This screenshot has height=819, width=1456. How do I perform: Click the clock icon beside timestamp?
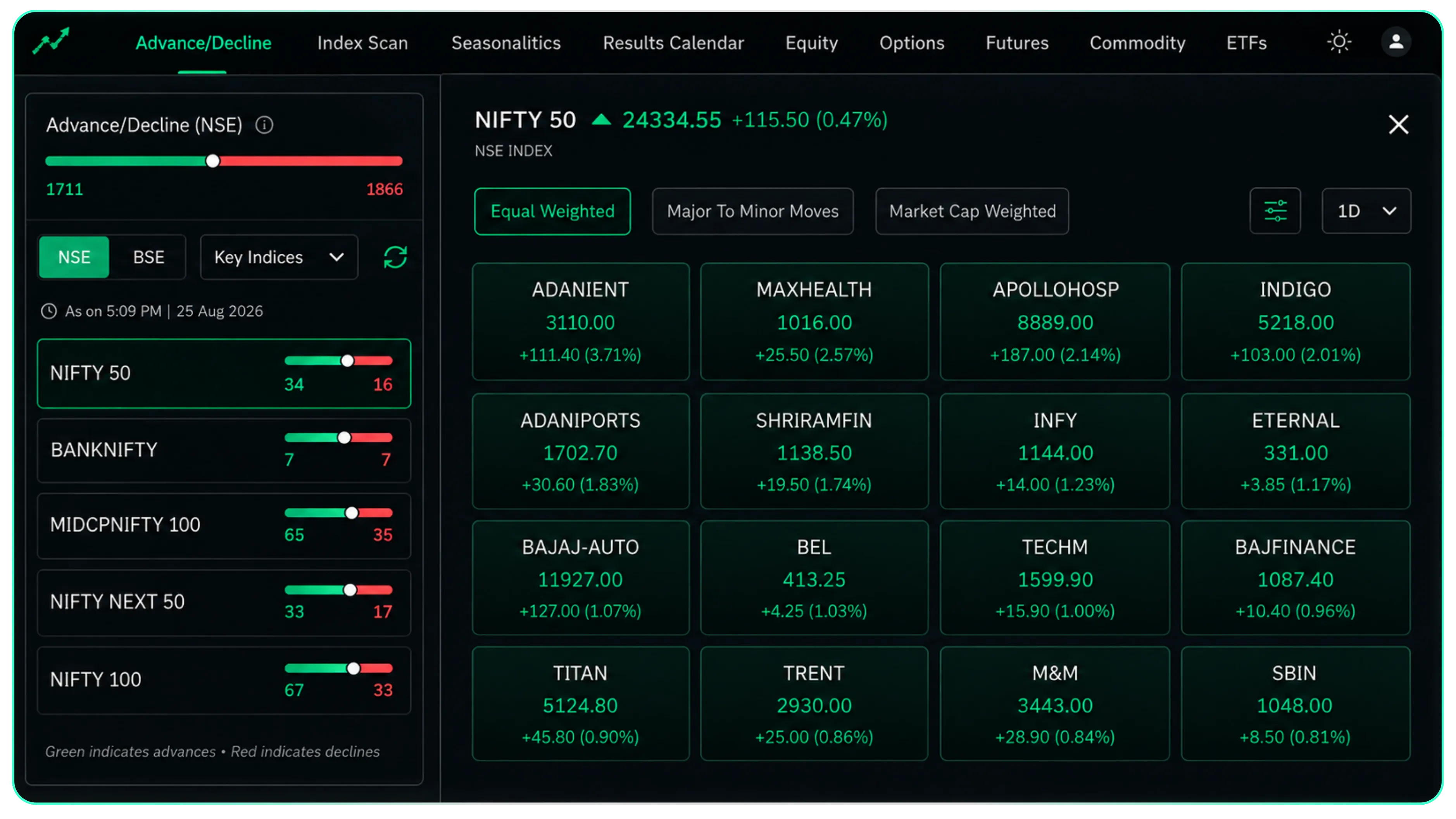tap(49, 311)
